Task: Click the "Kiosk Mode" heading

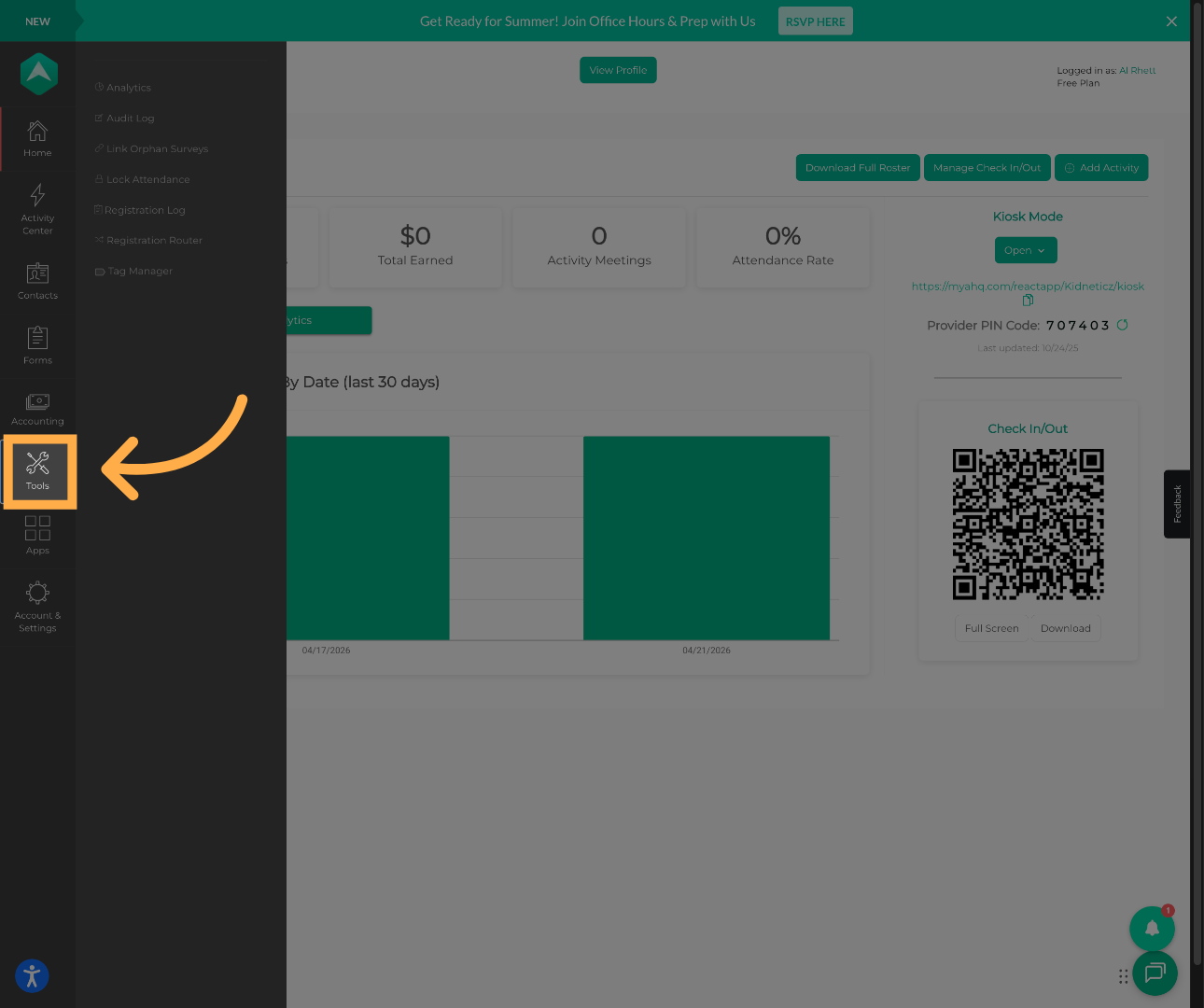Action: pyautogui.click(x=1028, y=217)
